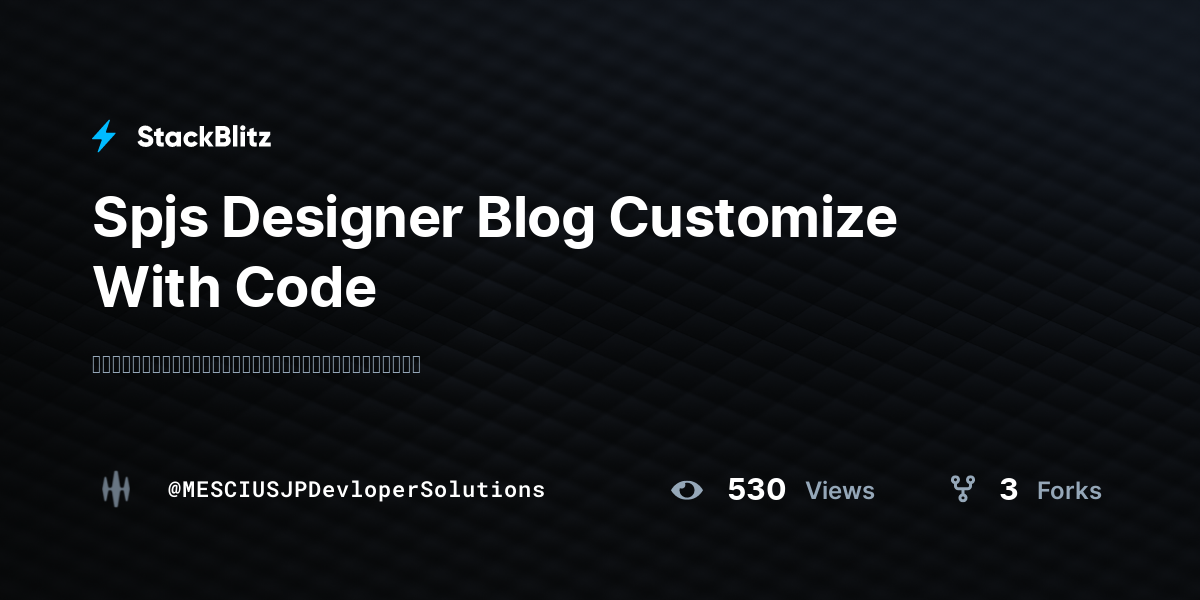Image resolution: width=1200 pixels, height=600 pixels.
Task: Select the fork count number 3
Action: pyautogui.click(x=1009, y=490)
